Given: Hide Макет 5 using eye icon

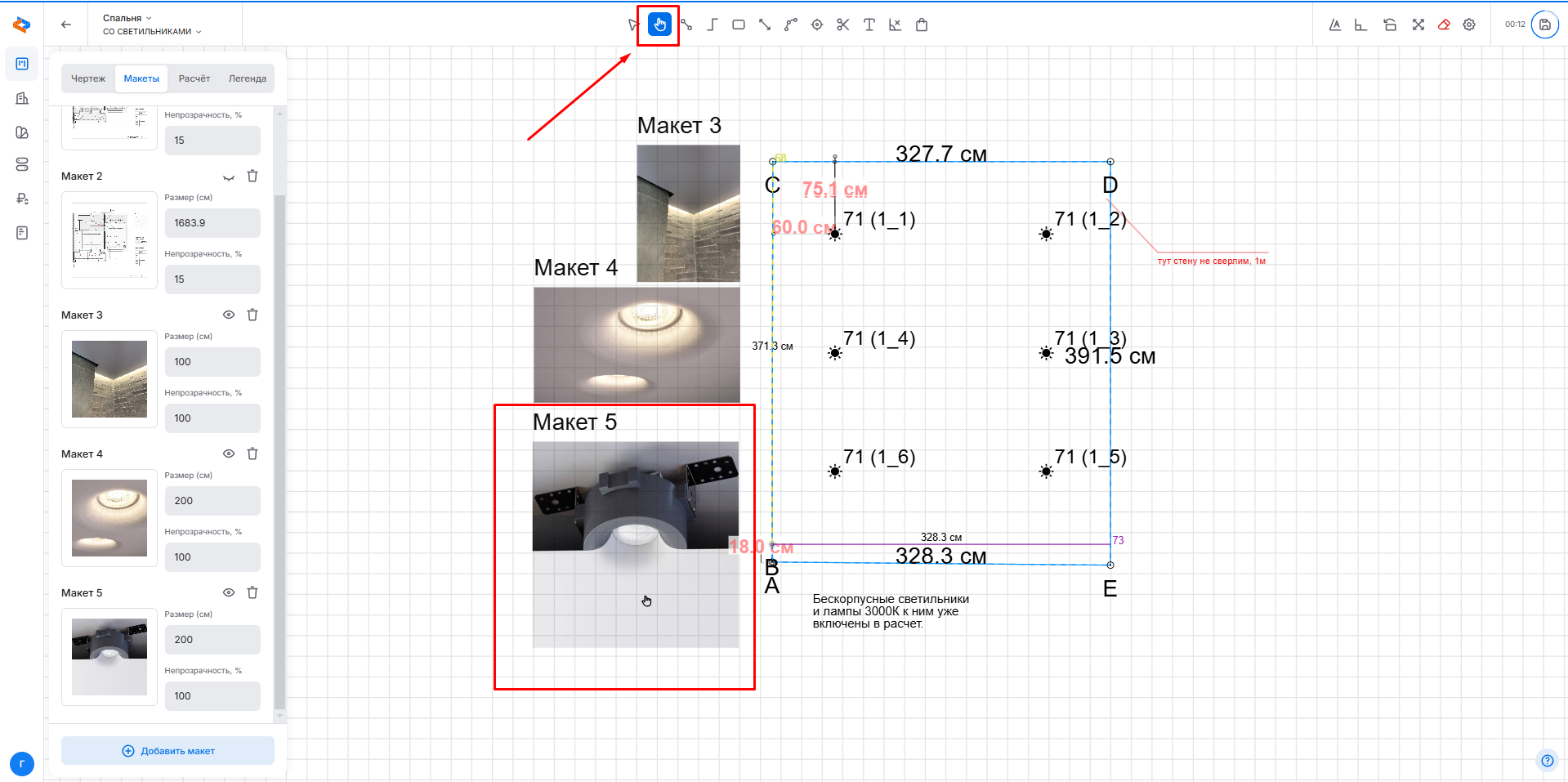Looking at the screenshot, I should click(229, 592).
